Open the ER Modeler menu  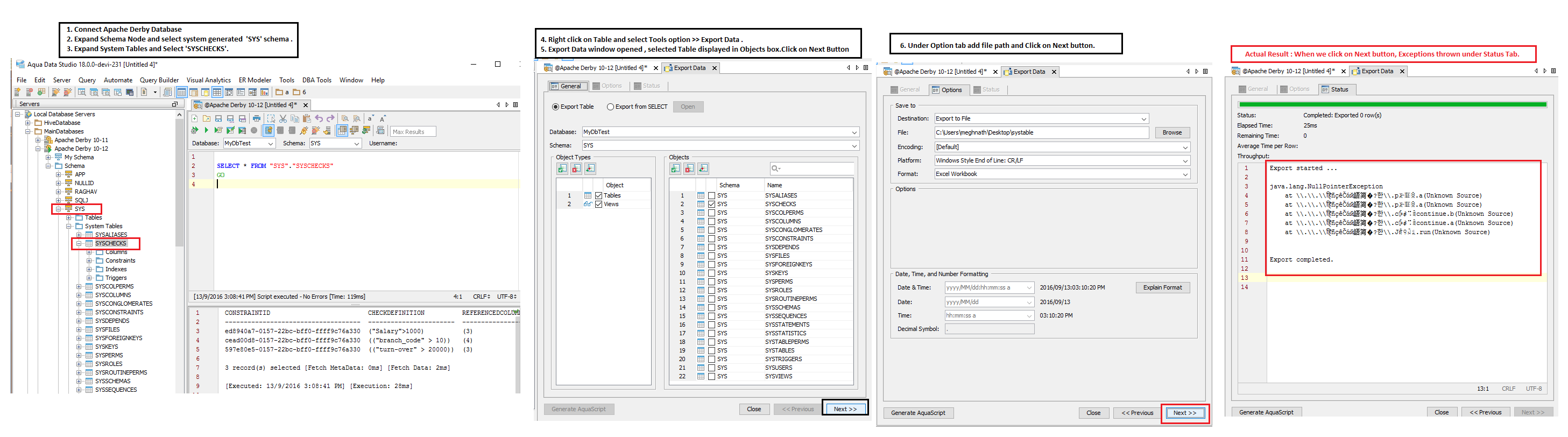click(x=255, y=80)
